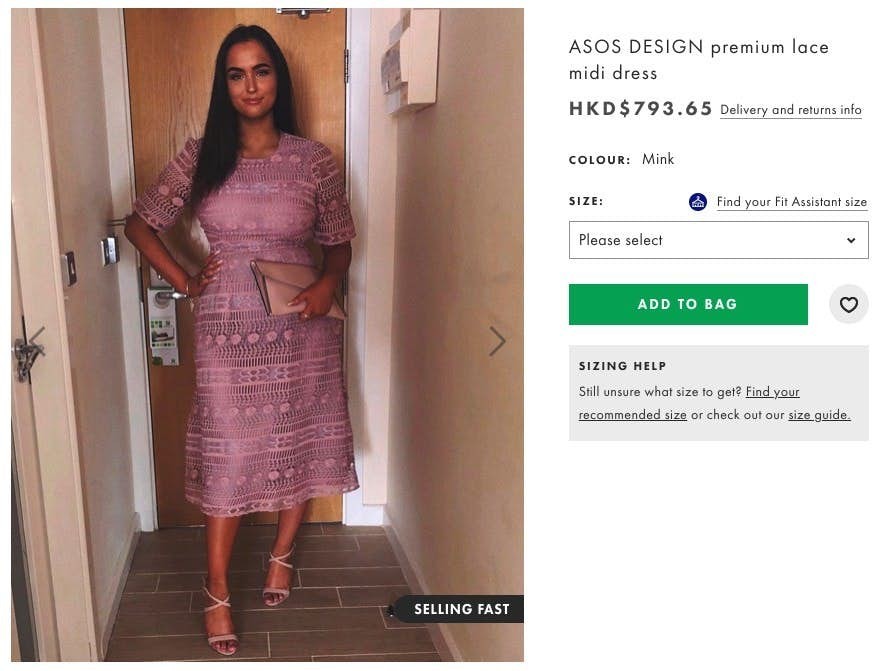
Task: Click the HKD$793.65 price text
Action: pos(639,109)
